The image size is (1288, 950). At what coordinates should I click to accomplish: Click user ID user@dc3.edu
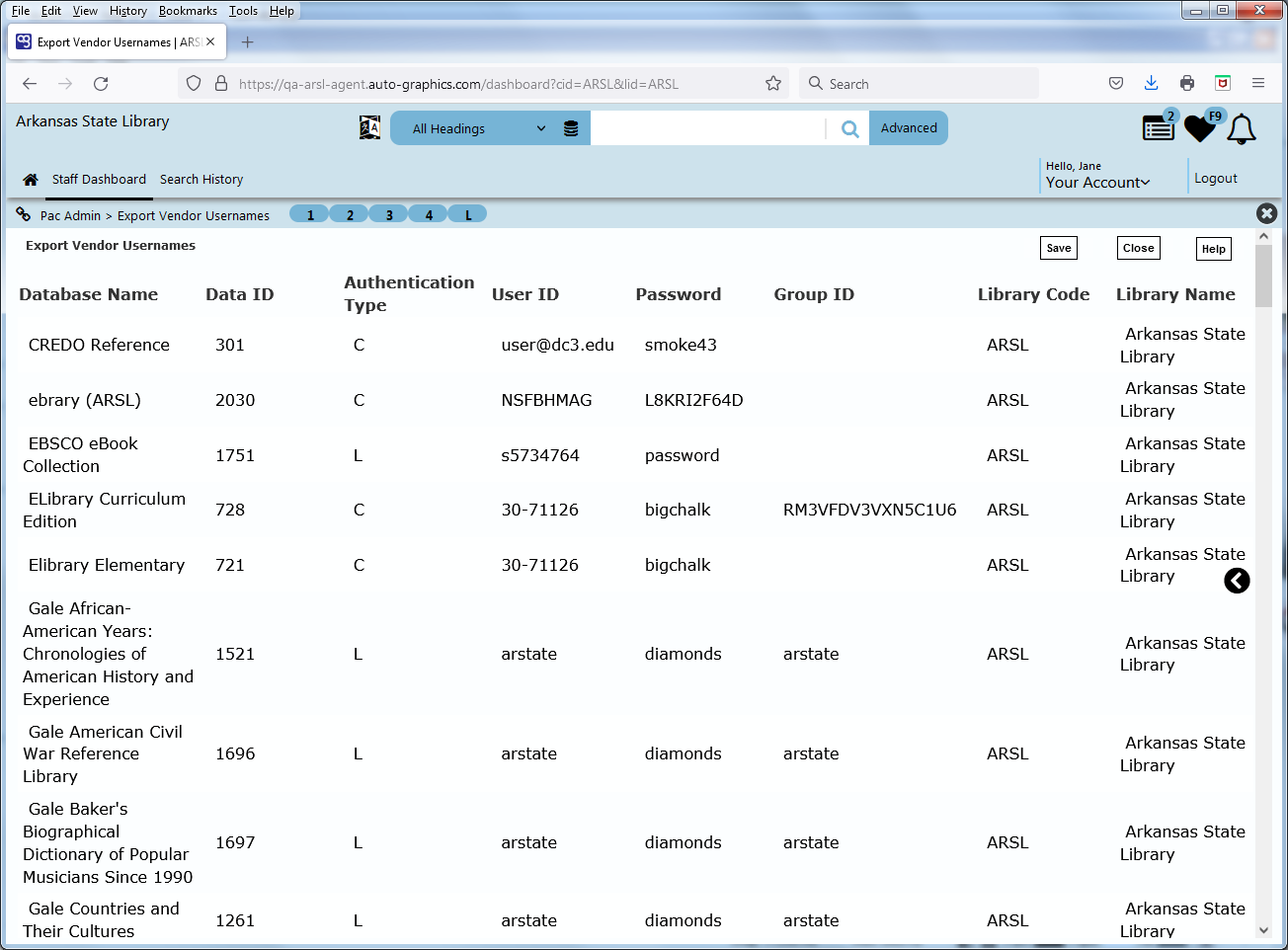pos(558,345)
